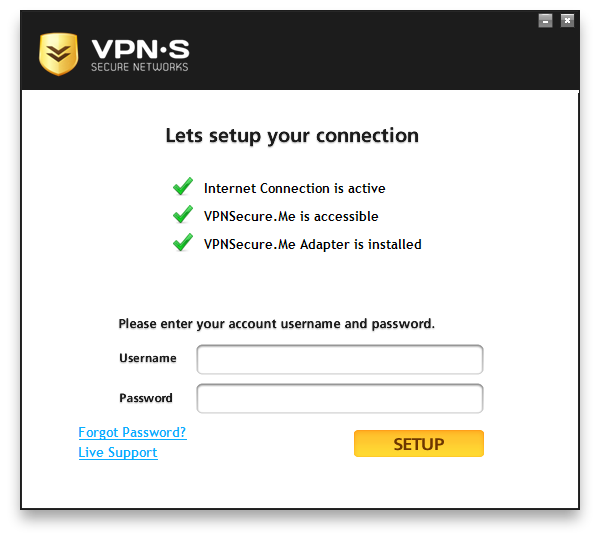Viewport: 600px width, 540px height.
Task: Click the checkmark next to VPNSecure.Me is accessible
Action: pyautogui.click(x=183, y=214)
